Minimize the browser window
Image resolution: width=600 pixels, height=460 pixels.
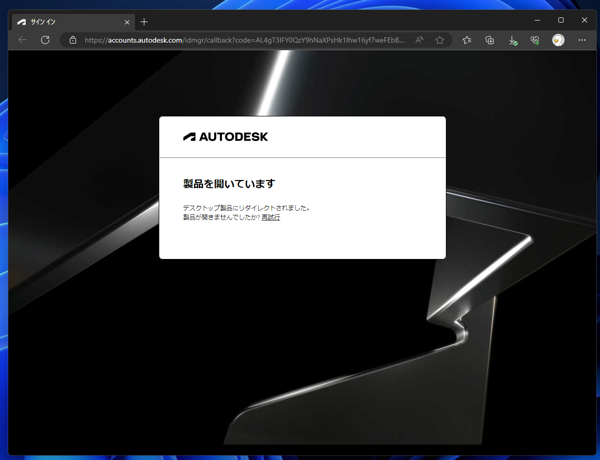(537, 20)
